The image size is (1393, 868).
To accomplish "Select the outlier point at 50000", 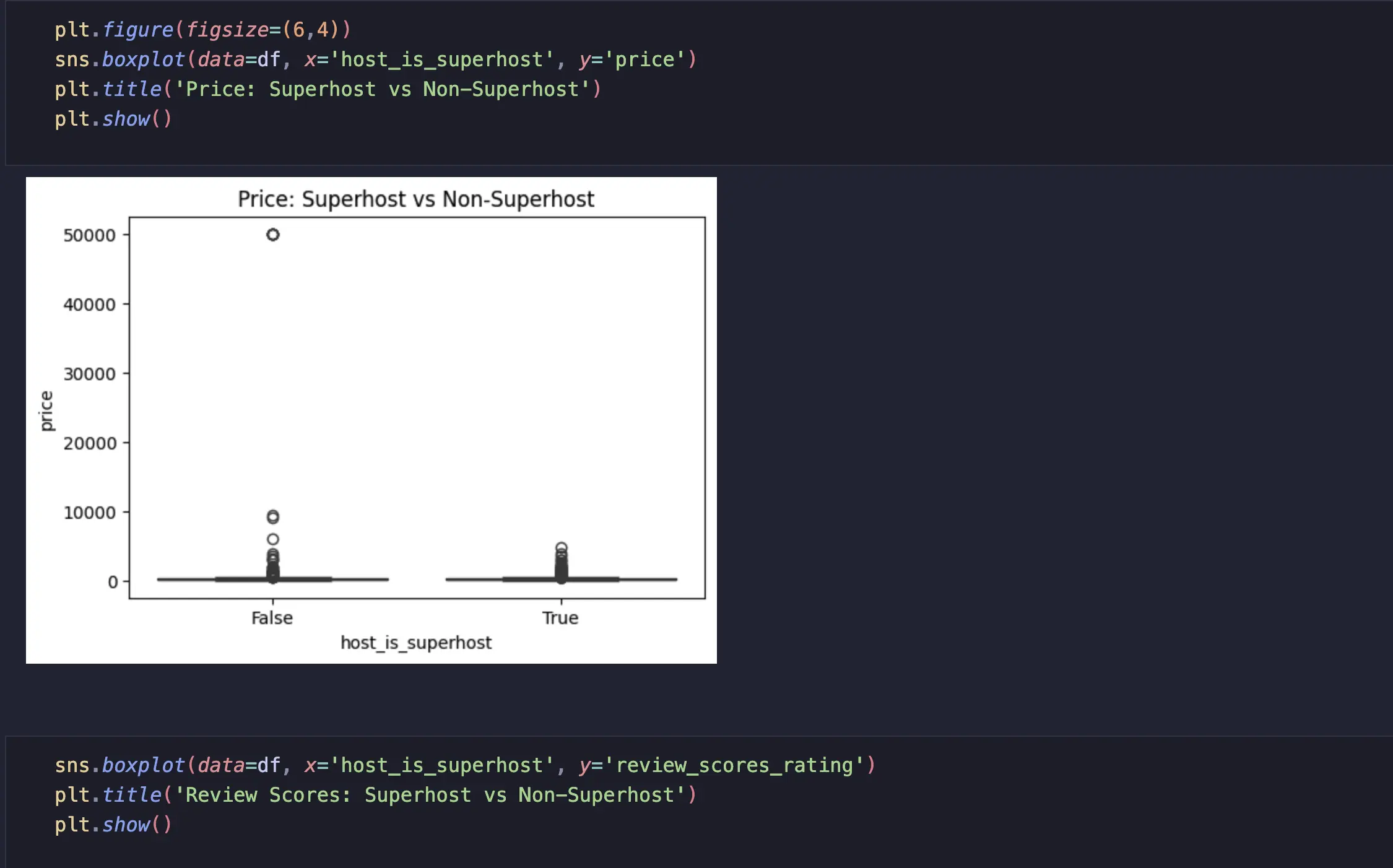I will (x=273, y=235).
